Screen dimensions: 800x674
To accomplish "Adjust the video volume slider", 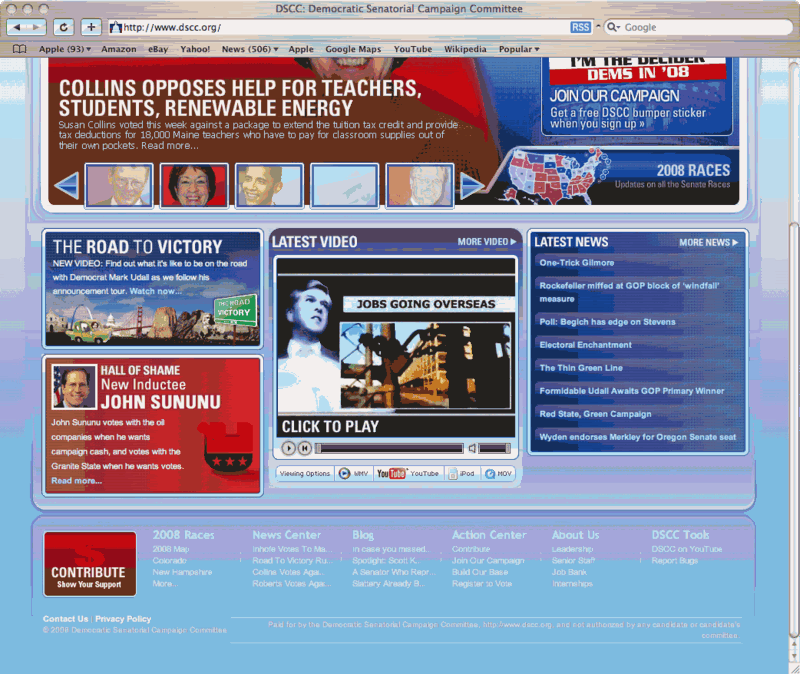I will pos(494,448).
